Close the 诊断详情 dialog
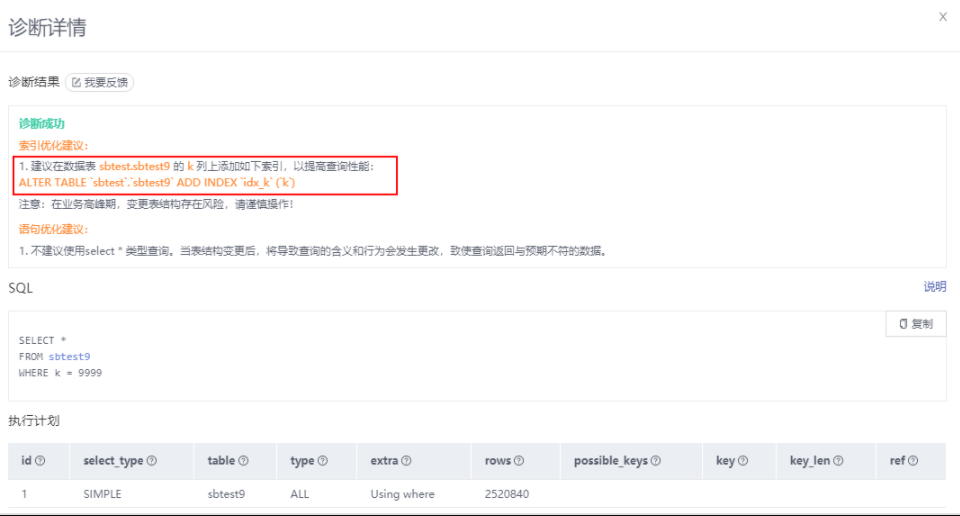 pos(942,17)
